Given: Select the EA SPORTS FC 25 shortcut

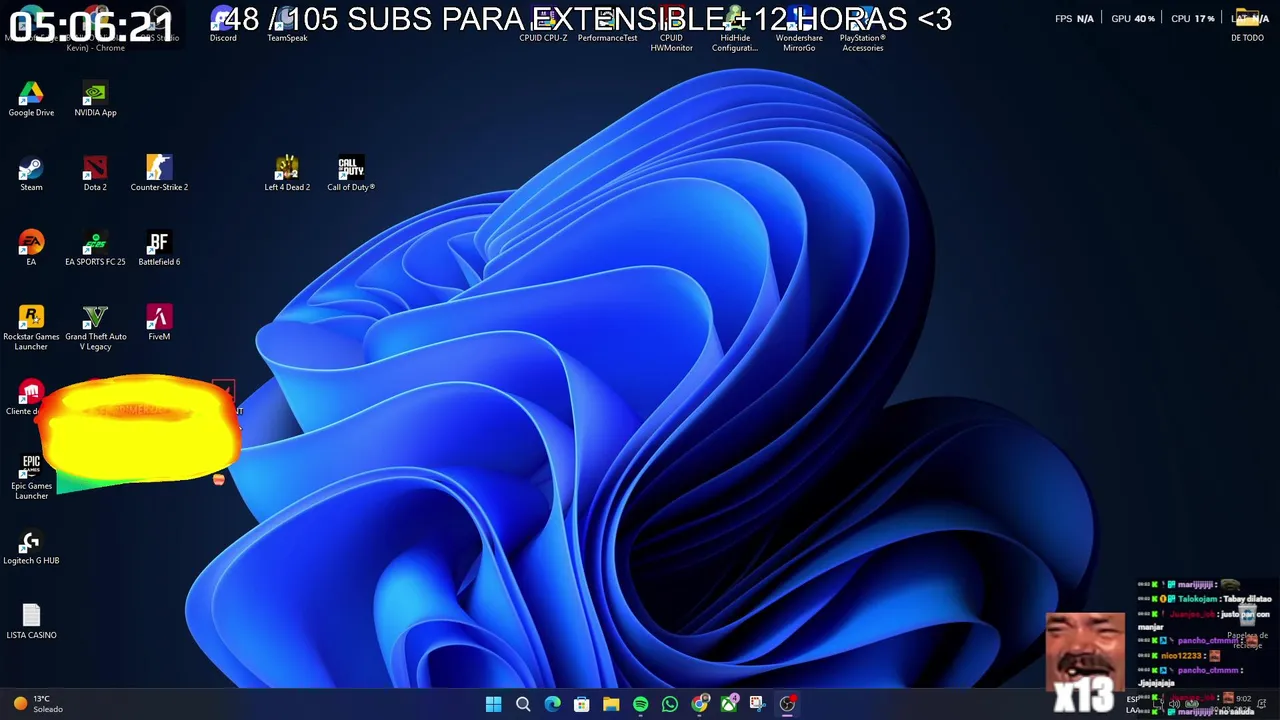Looking at the screenshot, I should click(x=95, y=248).
